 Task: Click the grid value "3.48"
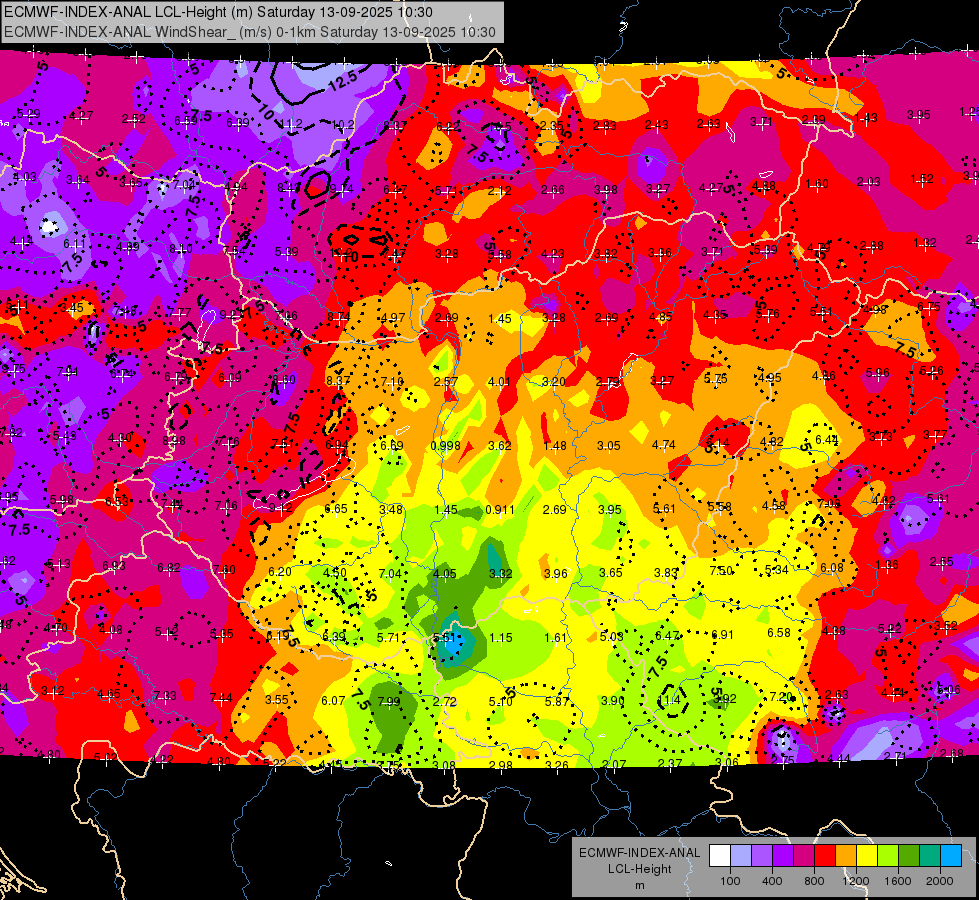tap(391, 510)
